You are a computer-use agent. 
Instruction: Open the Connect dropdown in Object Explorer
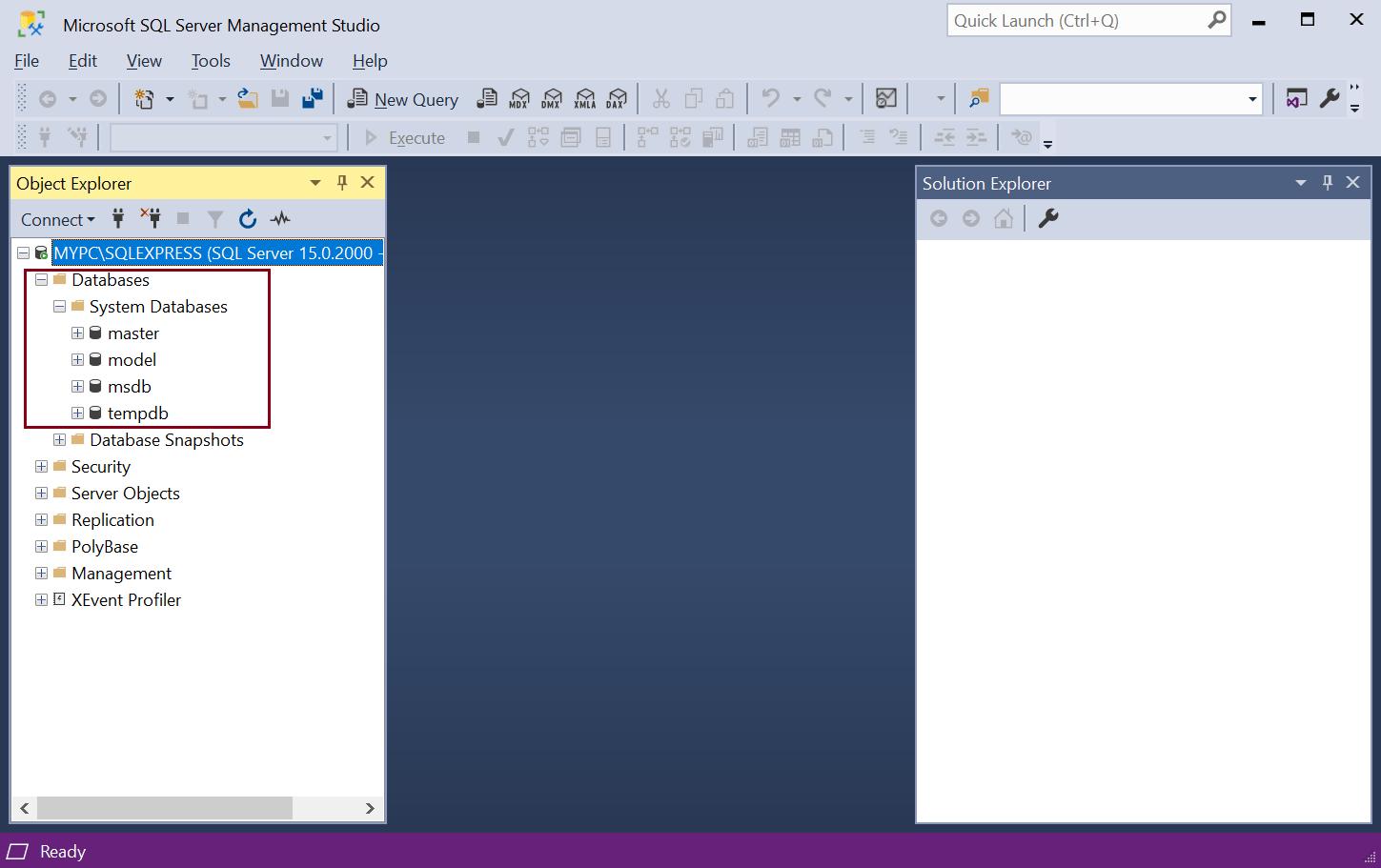[x=57, y=218]
